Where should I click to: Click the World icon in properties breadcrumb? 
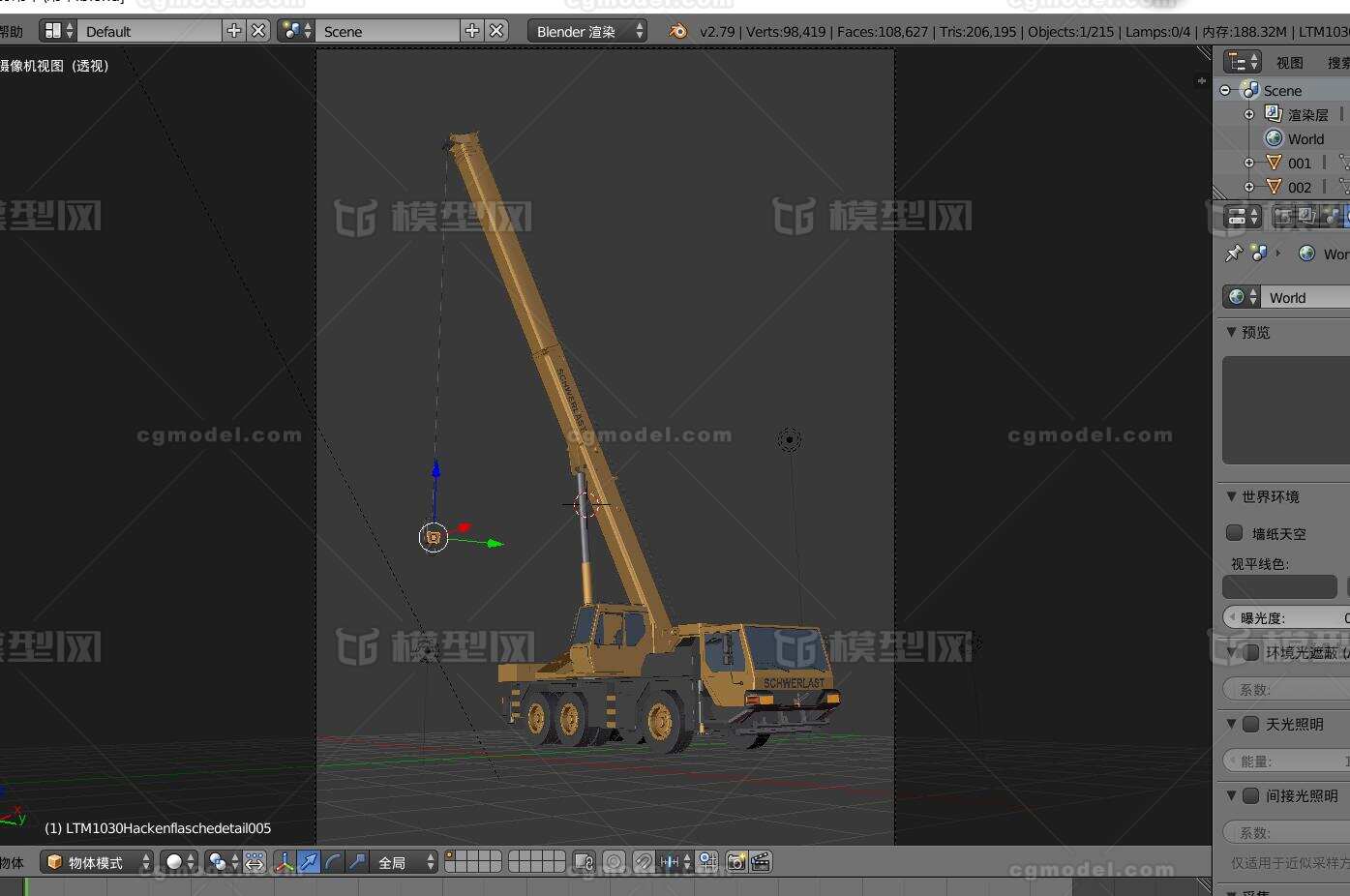tap(1306, 254)
